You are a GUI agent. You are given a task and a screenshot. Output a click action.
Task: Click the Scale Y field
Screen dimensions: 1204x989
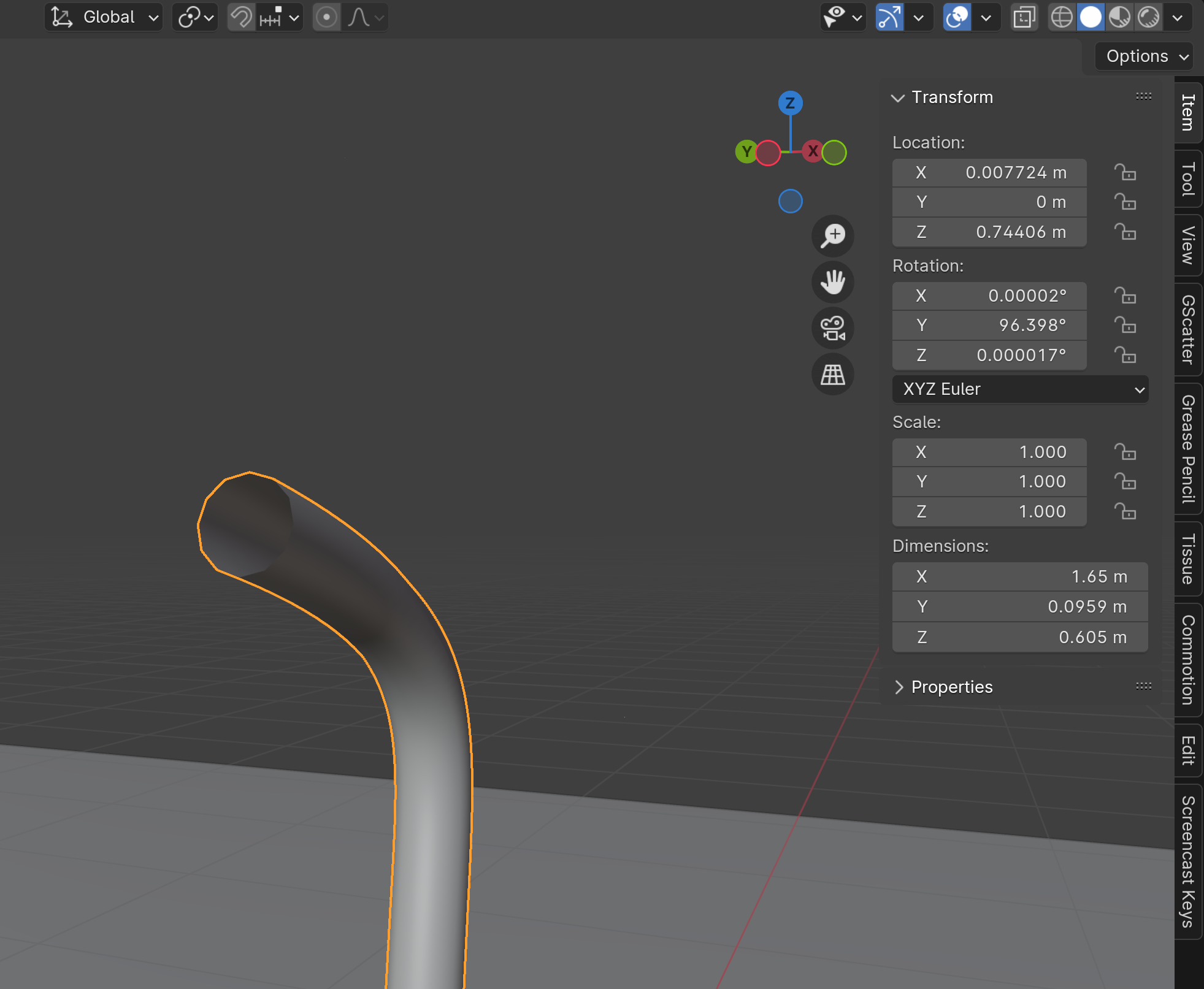(989, 482)
